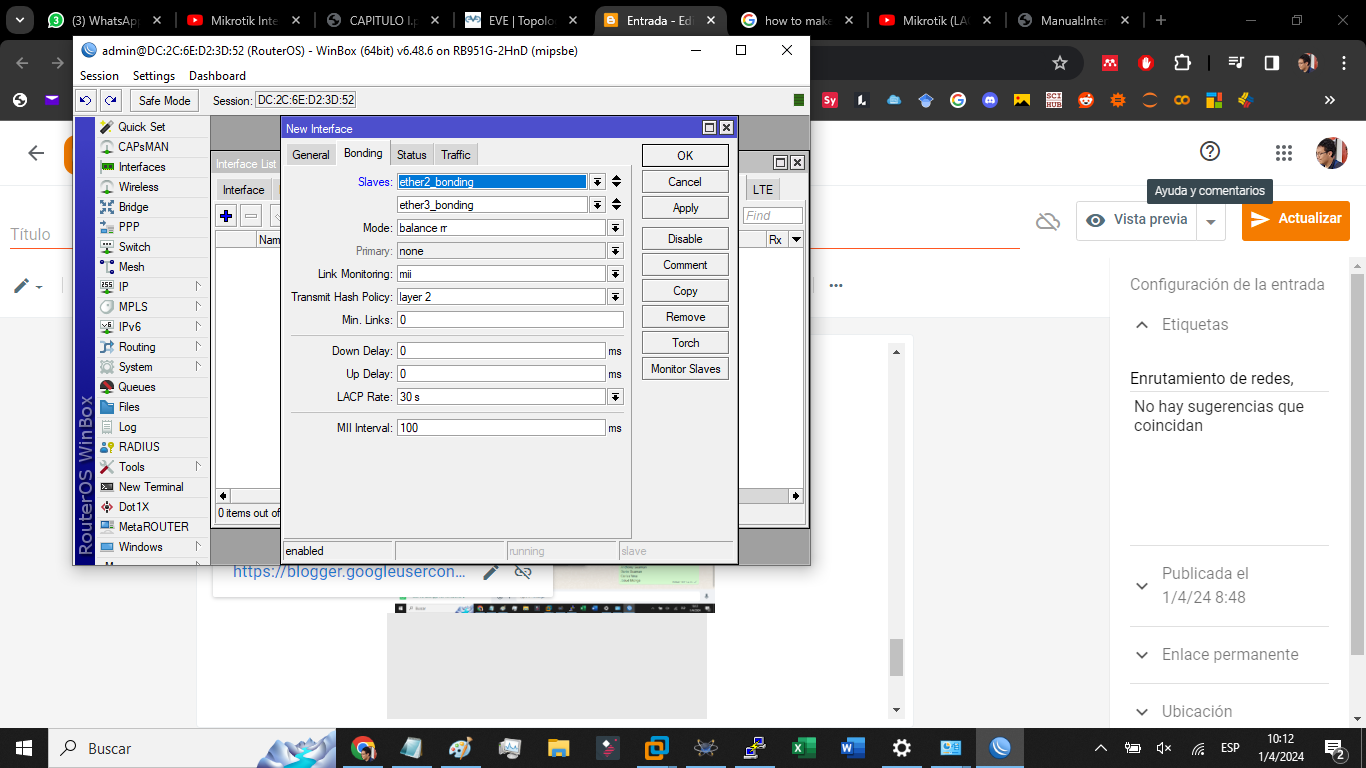Expand Enlace permanente section

click(x=1141, y=655)
